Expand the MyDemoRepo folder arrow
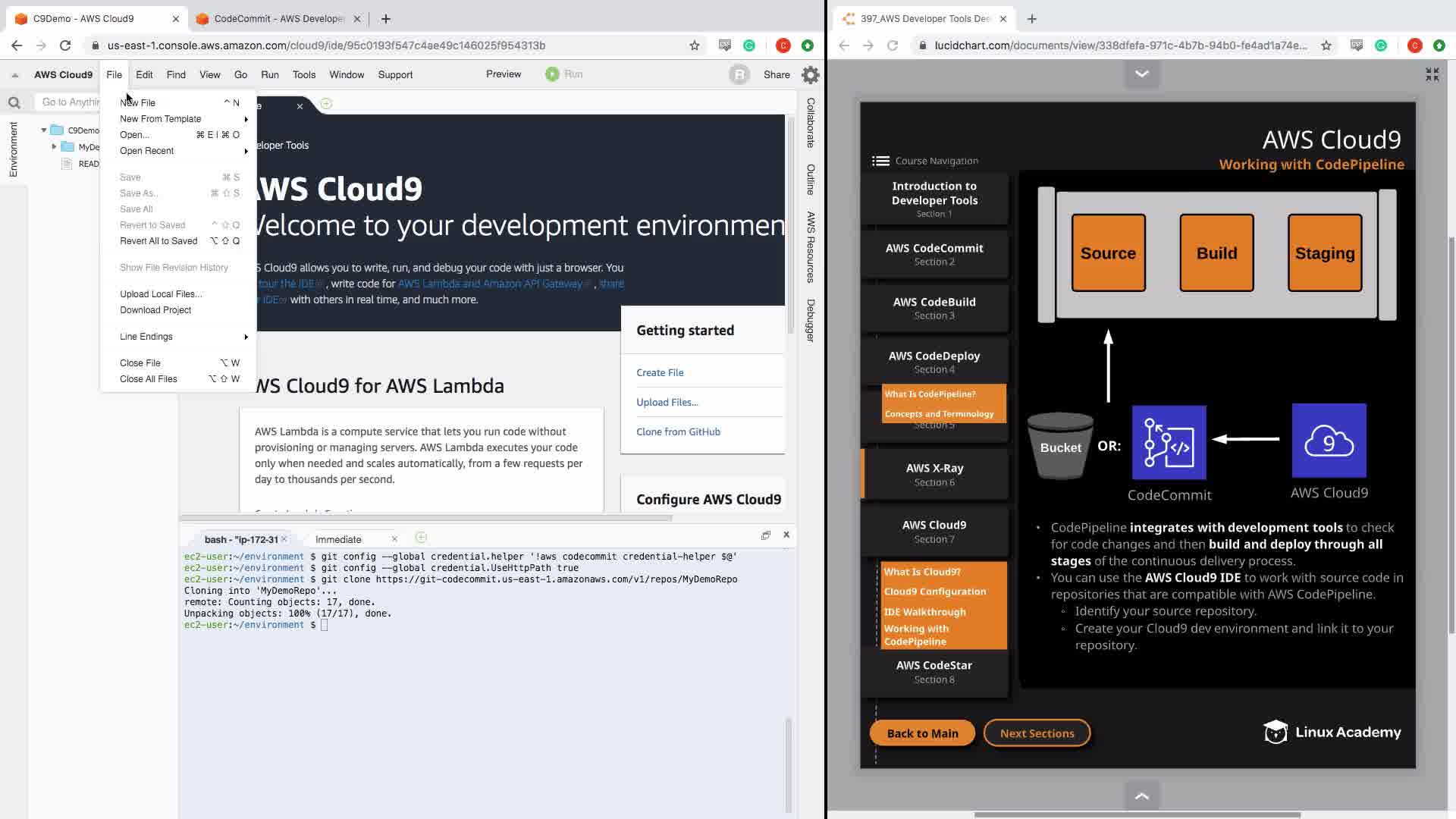1456x819 pixels. 54,146
